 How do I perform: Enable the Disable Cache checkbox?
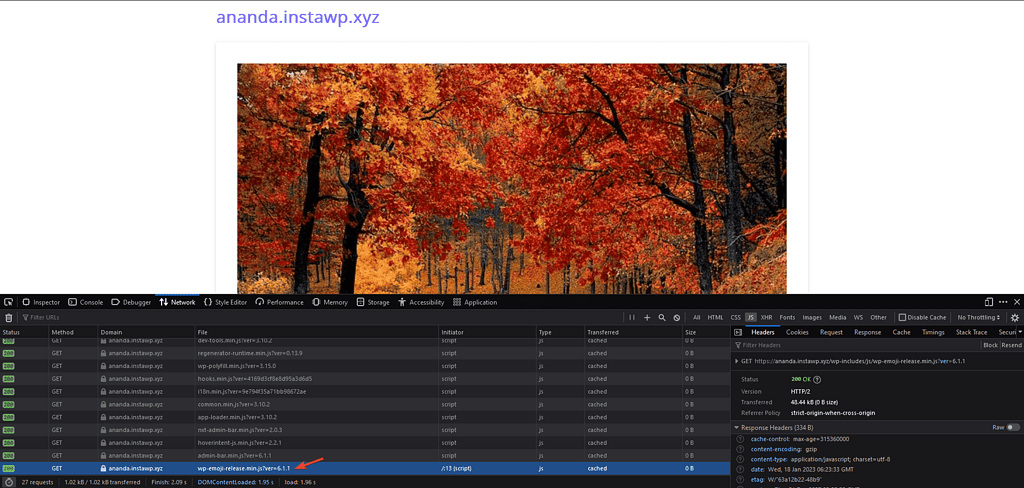[x=902, y=317]
